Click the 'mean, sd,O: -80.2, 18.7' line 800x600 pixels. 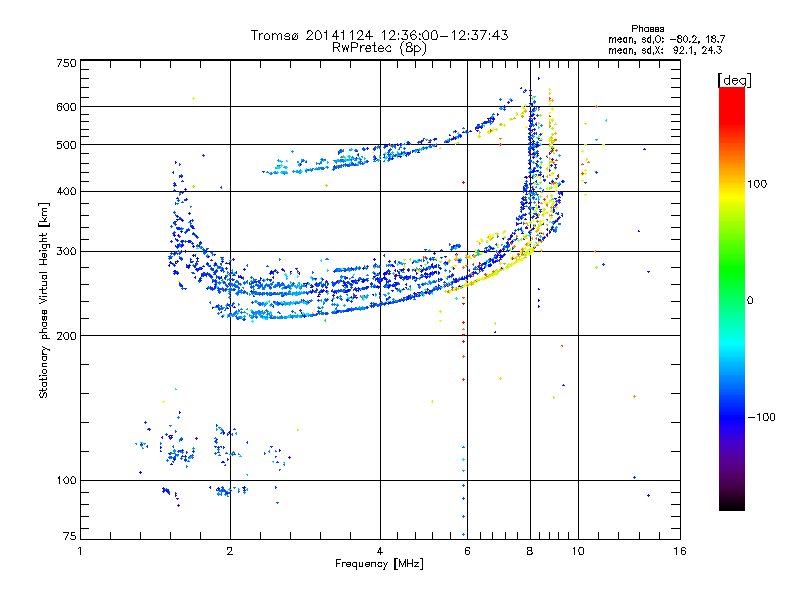pyautogui.click(x=666, y=39)
